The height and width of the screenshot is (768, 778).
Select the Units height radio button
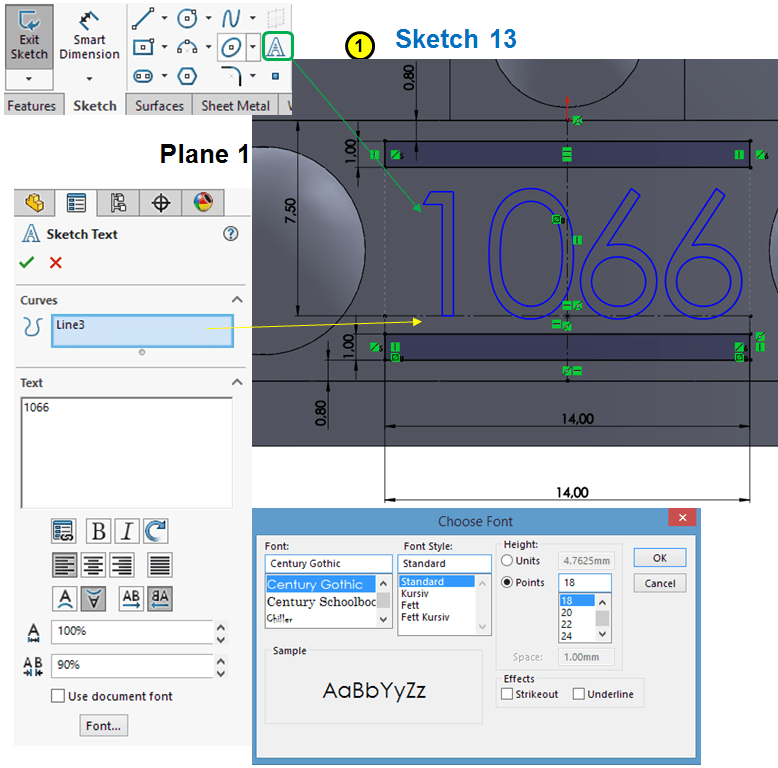click(x=507, y=561)
